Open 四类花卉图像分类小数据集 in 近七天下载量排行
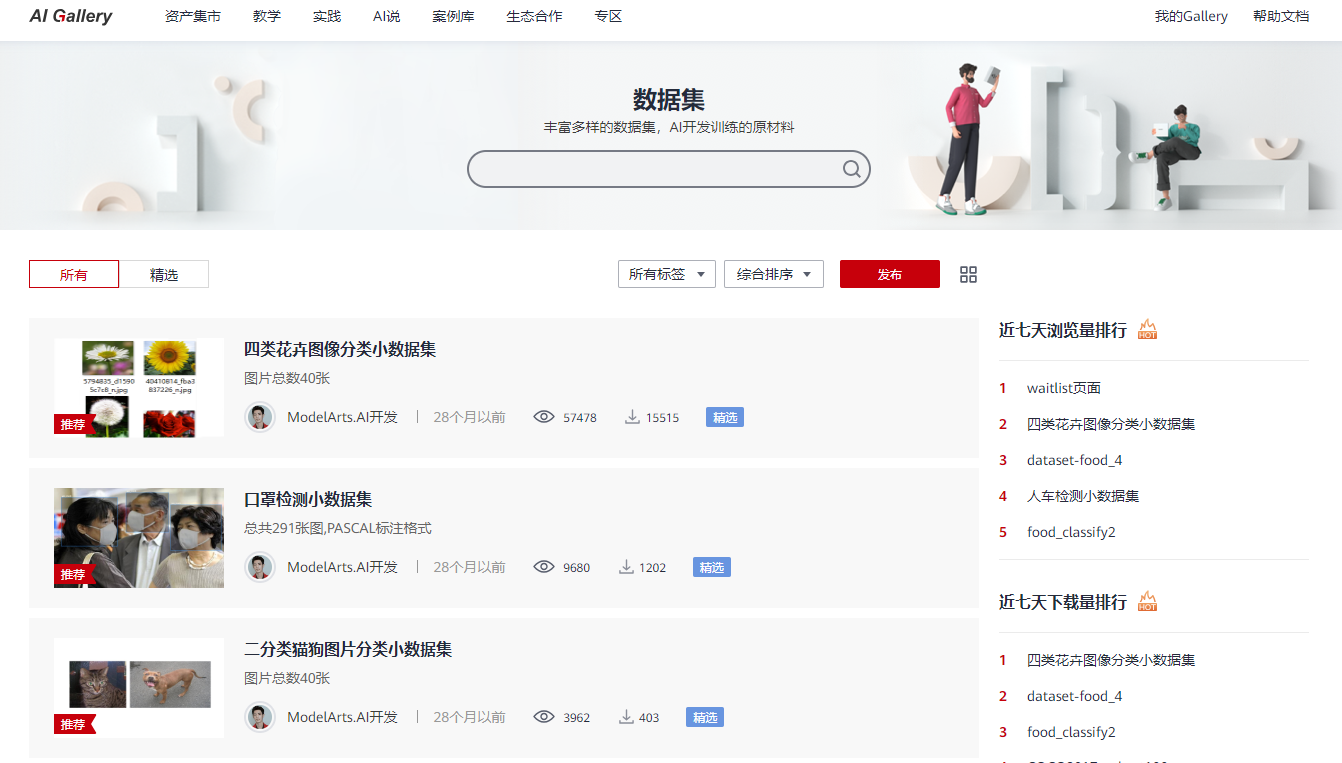This screenshot has width=1342, height=763. tap(1111, 660)
